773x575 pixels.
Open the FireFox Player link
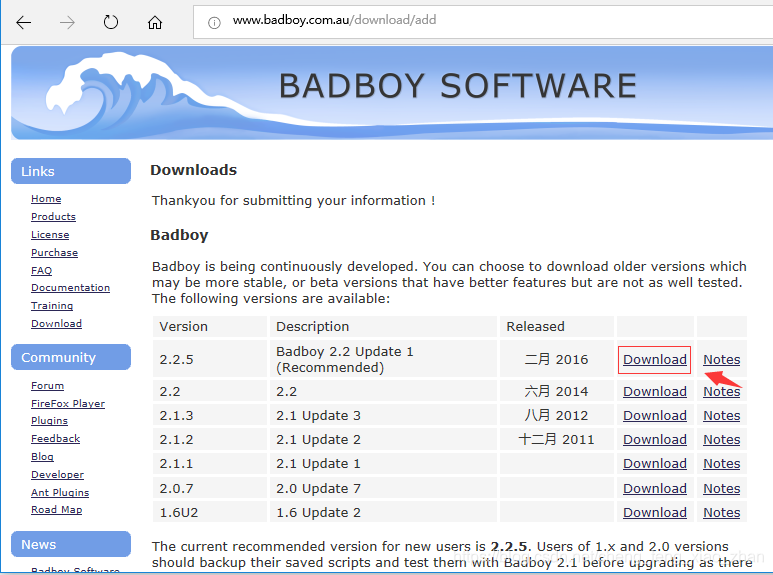68,403
